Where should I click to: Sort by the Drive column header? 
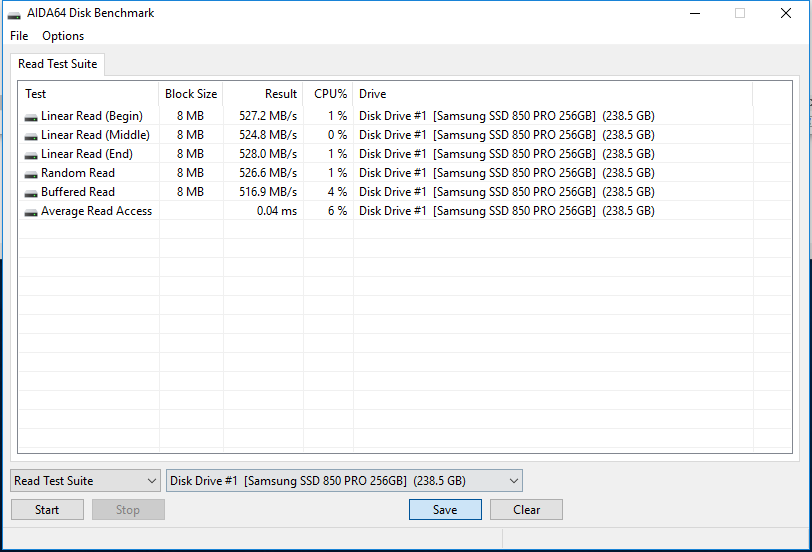tap(553, 94)
